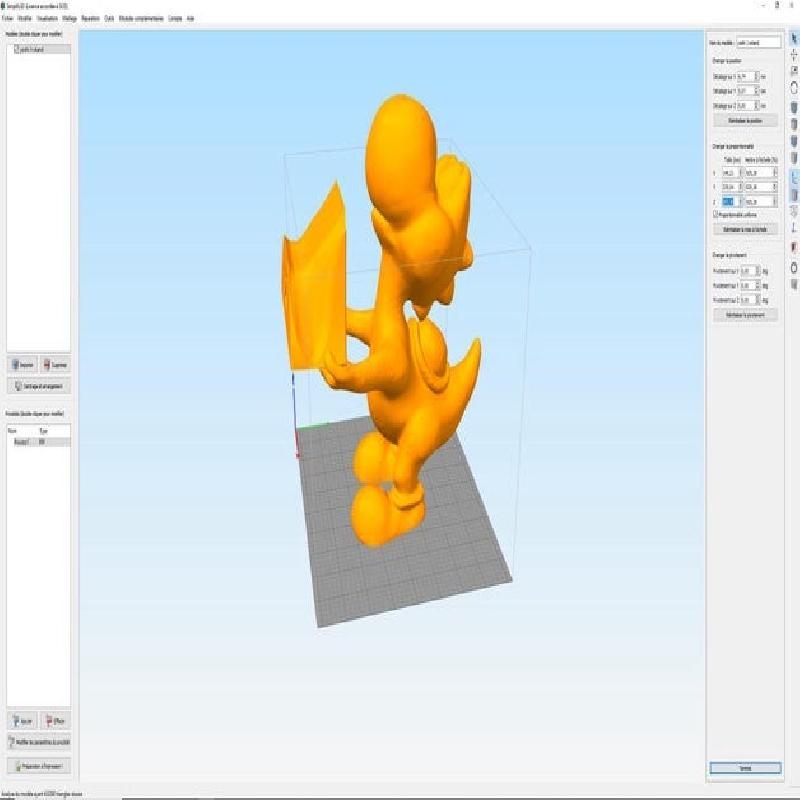Click Réinitialiser la mise à l'échelle

click(x=745, y=229)
